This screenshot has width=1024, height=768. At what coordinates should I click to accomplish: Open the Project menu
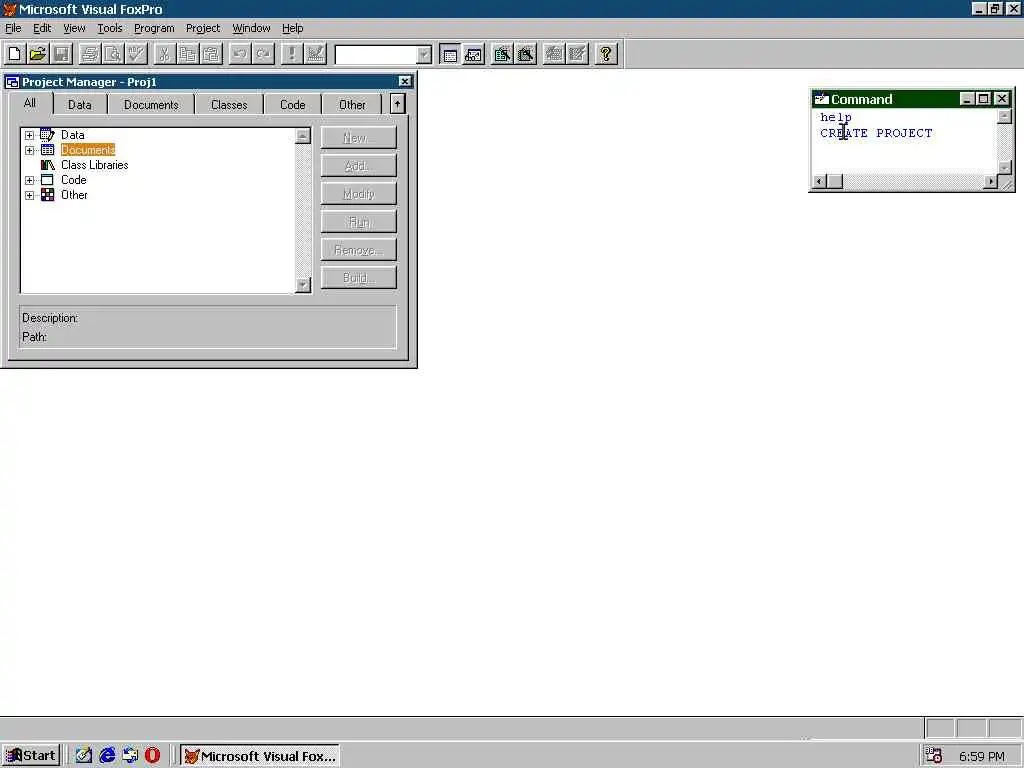pos(202,28)
